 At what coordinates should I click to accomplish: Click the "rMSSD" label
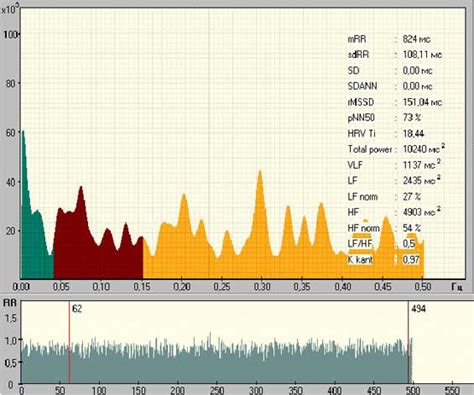point(361,102)
